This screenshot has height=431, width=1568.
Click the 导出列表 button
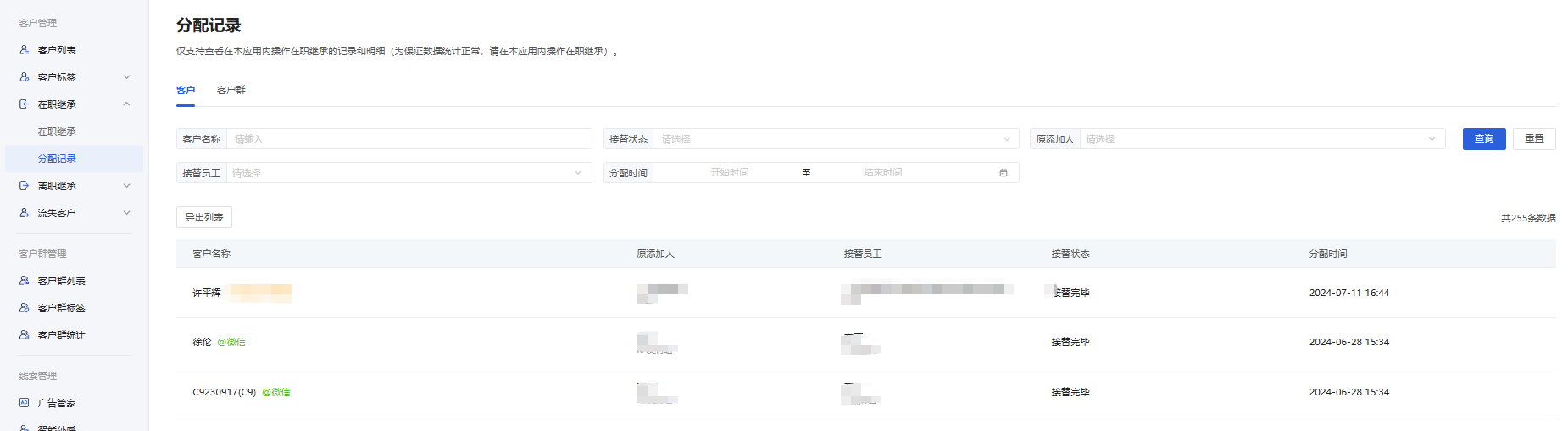pyautogui.click(x=204, y=217)
